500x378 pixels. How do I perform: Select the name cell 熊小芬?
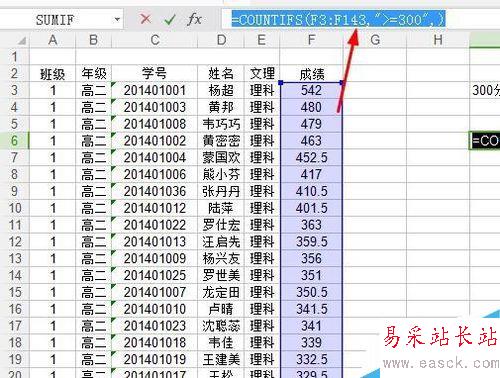(221, 174)
